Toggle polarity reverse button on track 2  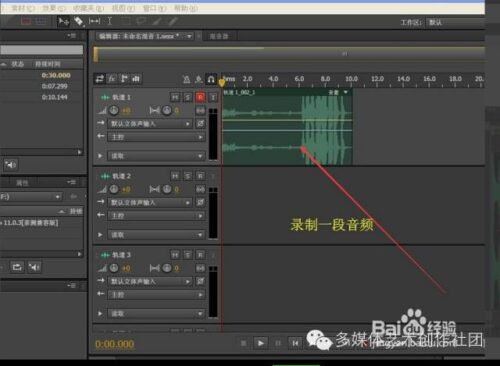click(x=200, y=202)
